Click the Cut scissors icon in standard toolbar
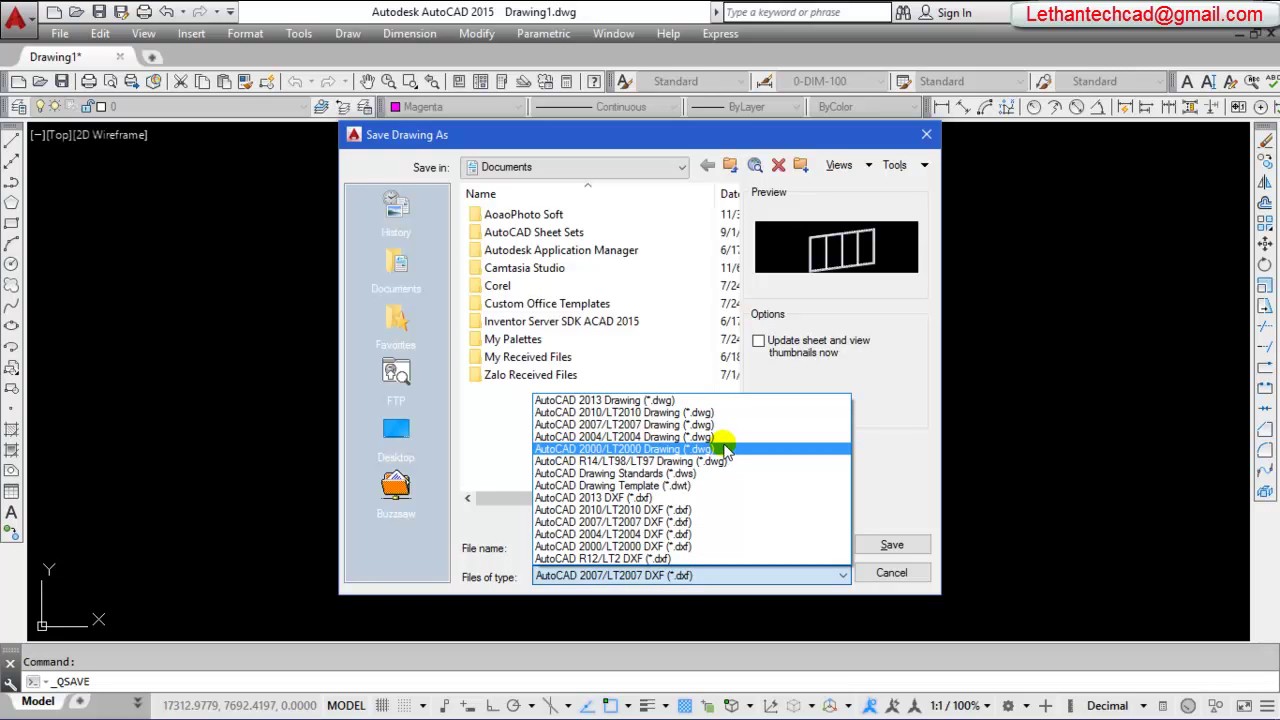 [x=181, y=81]
